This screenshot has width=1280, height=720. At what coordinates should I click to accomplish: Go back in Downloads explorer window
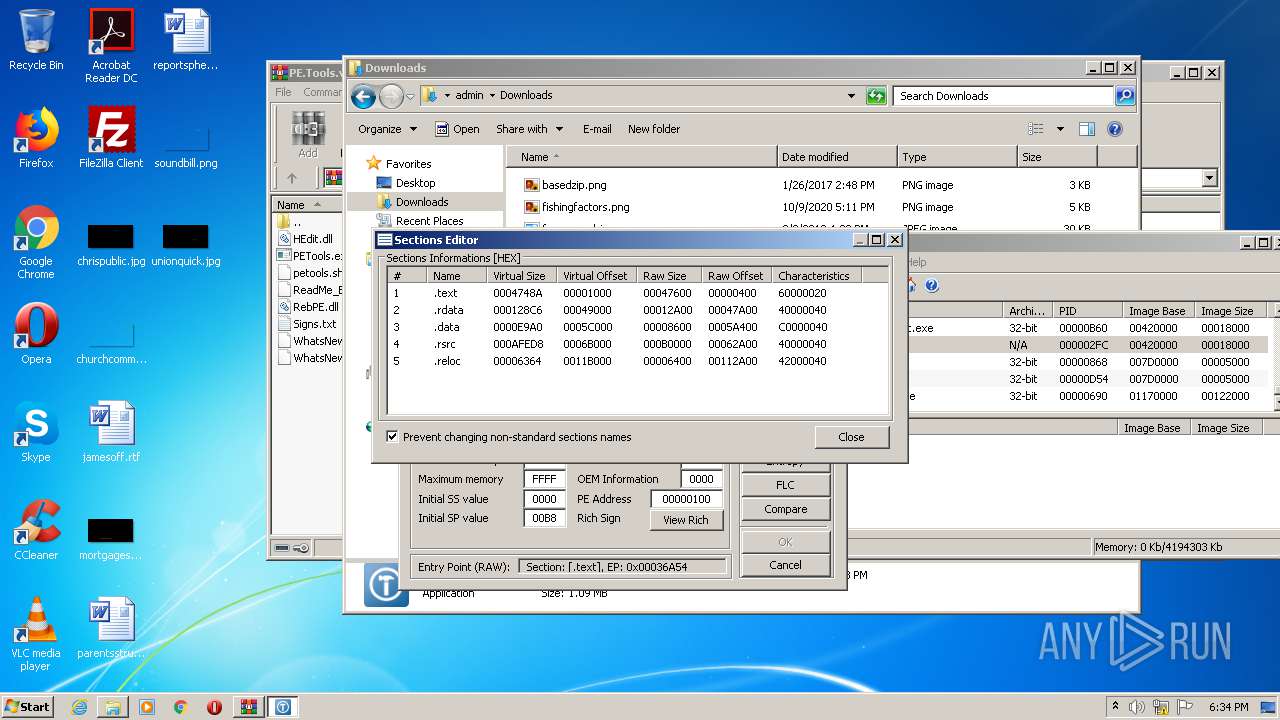tap(364, 96)
